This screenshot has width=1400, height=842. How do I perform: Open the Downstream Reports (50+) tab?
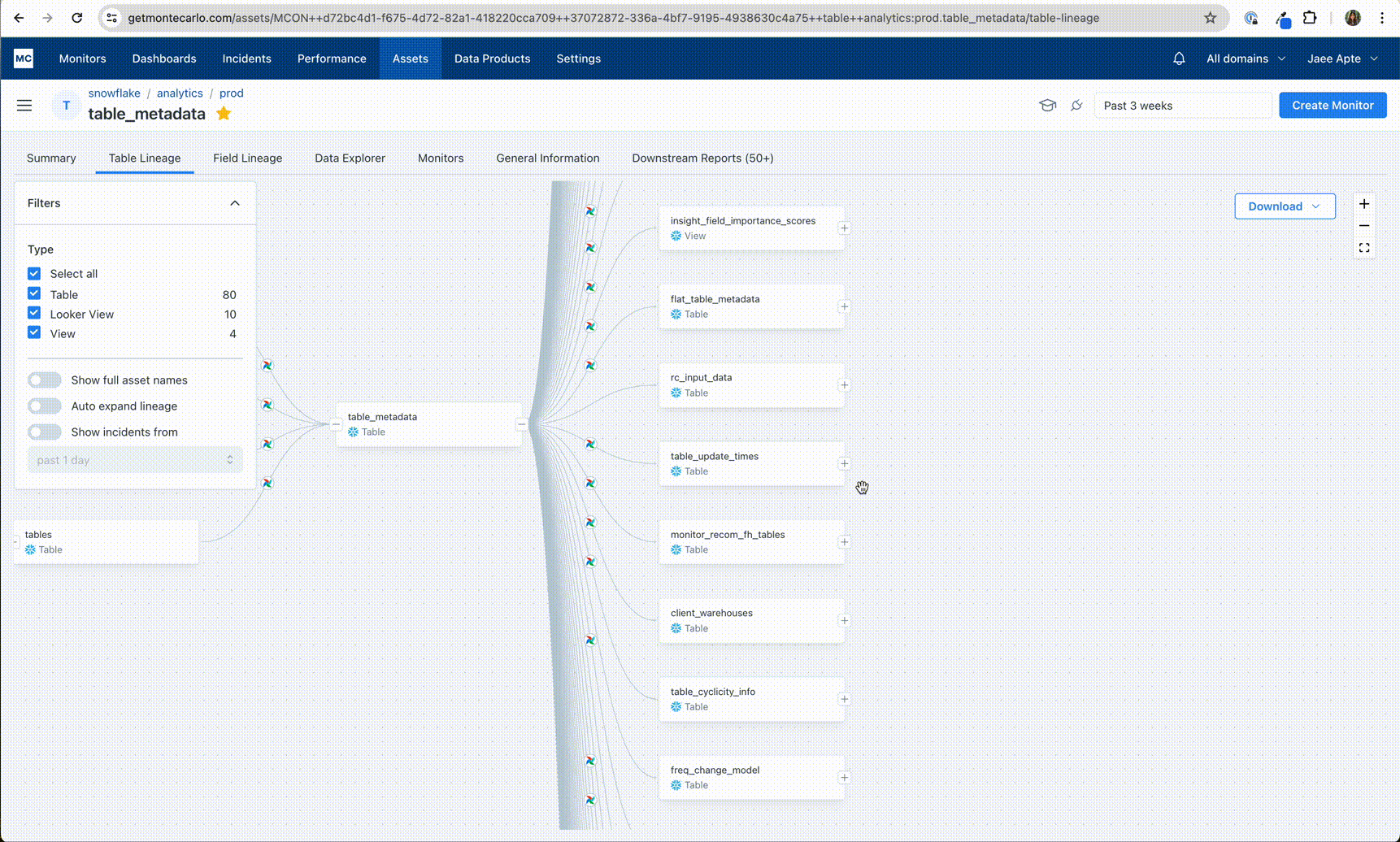click(702, 158)
